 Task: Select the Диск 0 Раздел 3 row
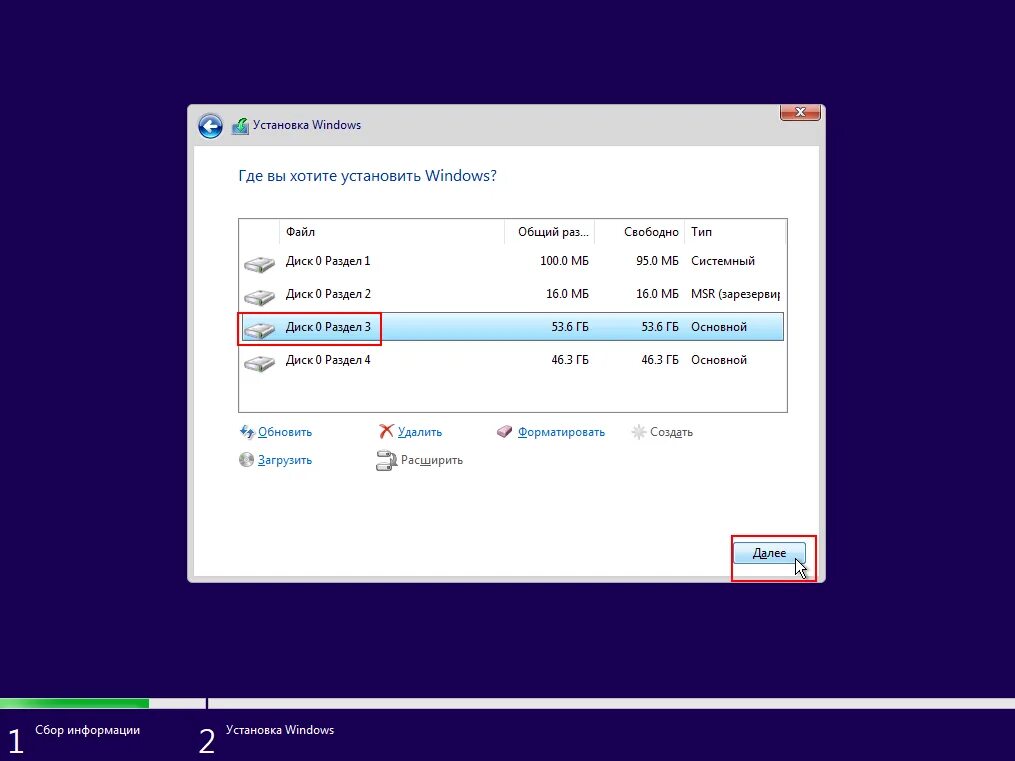511,327
